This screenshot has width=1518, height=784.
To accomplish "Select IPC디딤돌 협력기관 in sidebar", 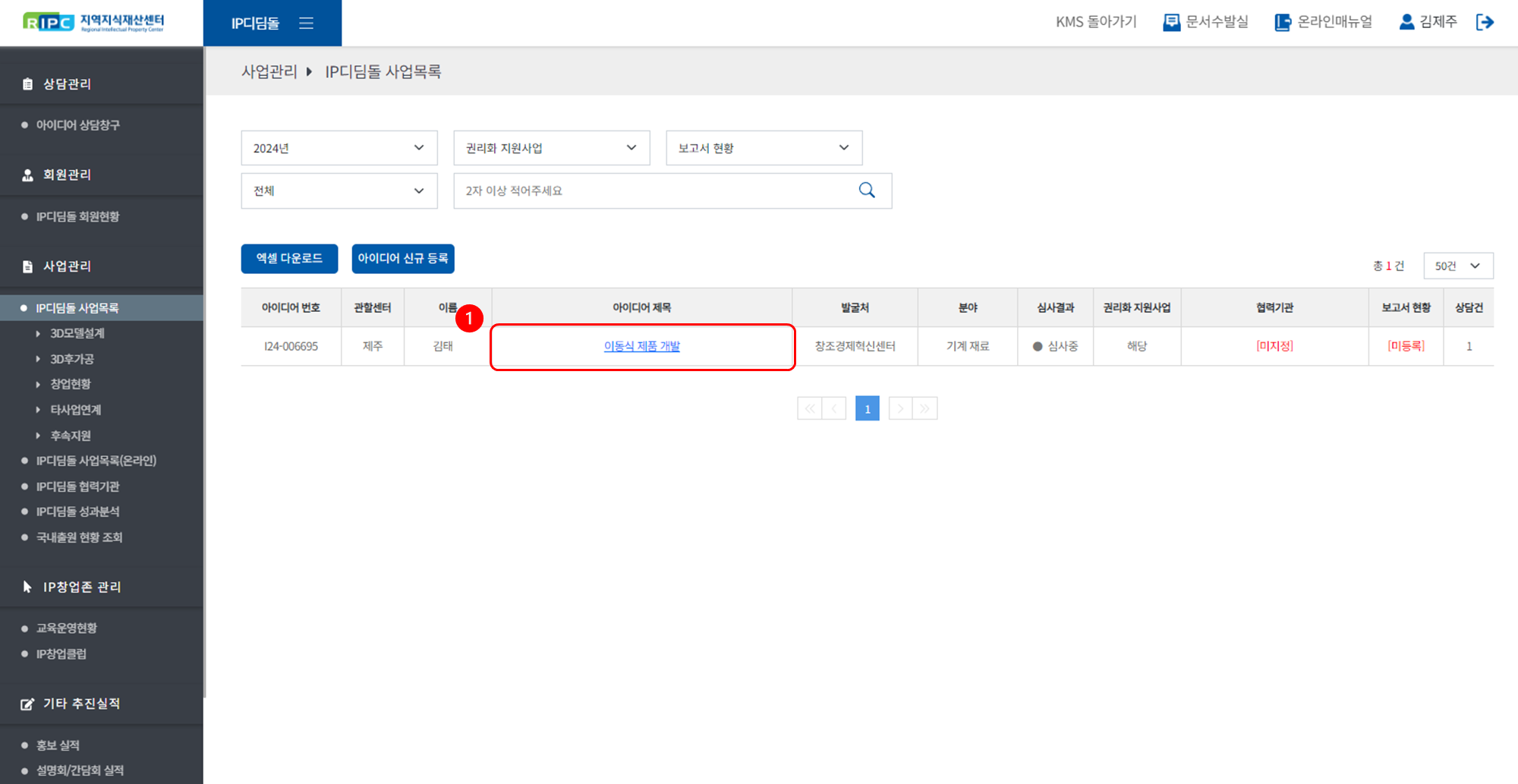I will [x=77, y=486].
